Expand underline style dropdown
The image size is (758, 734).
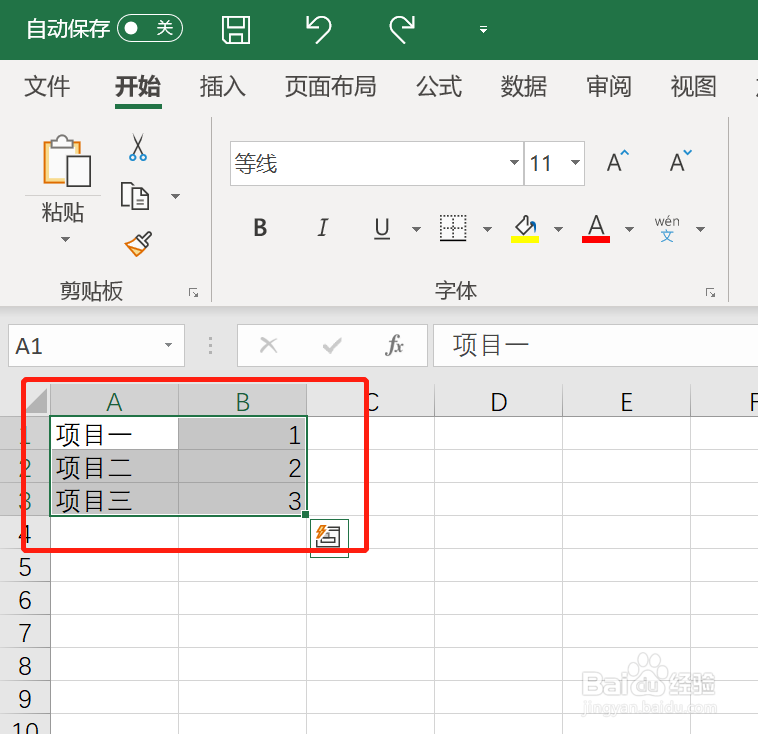click(x=416, y=229)
